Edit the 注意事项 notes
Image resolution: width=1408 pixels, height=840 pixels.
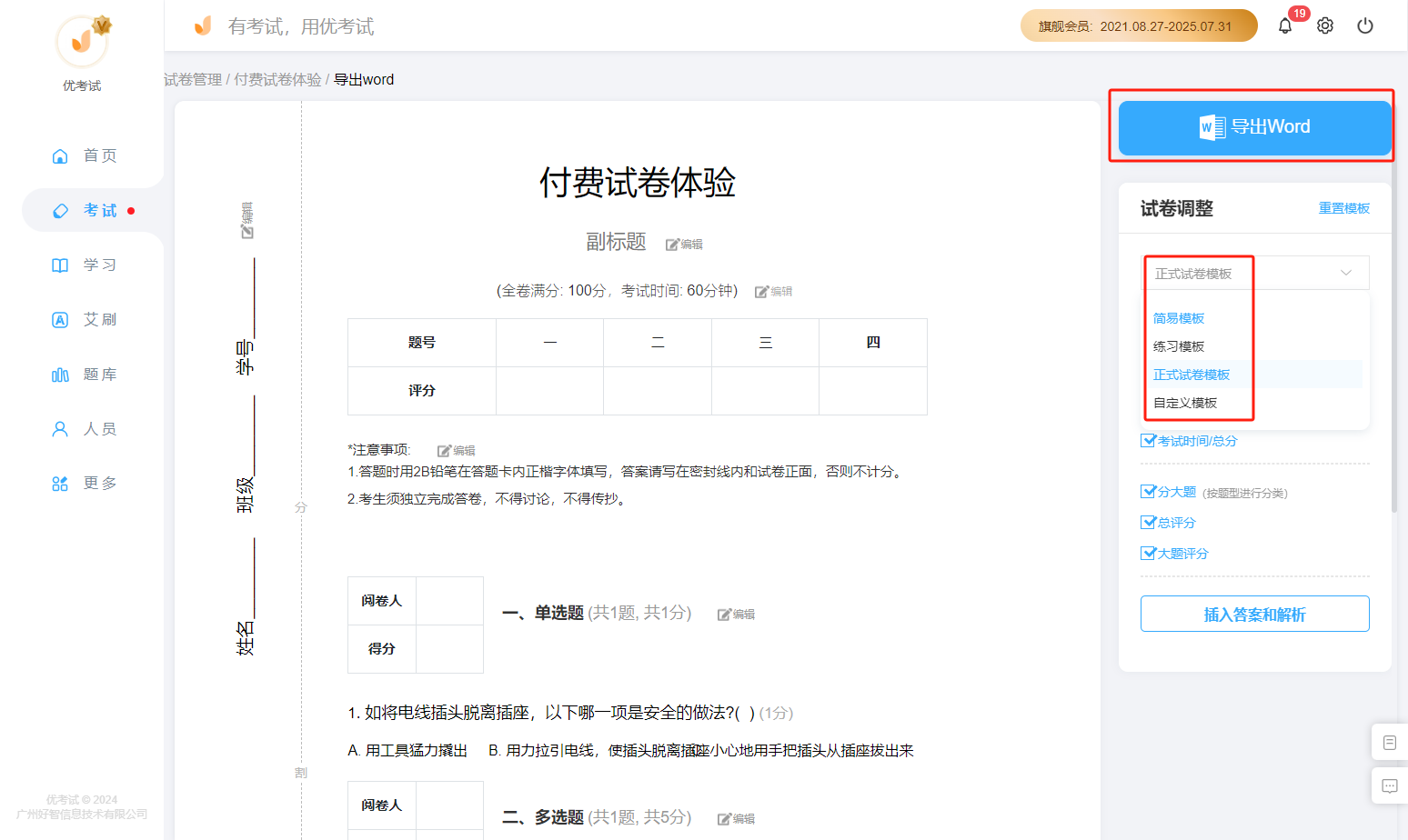tap(457, 451)
